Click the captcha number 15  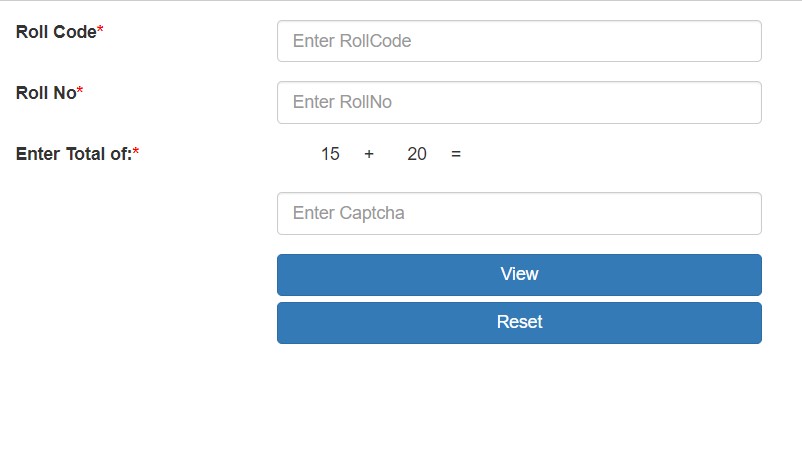click(330, 154)
